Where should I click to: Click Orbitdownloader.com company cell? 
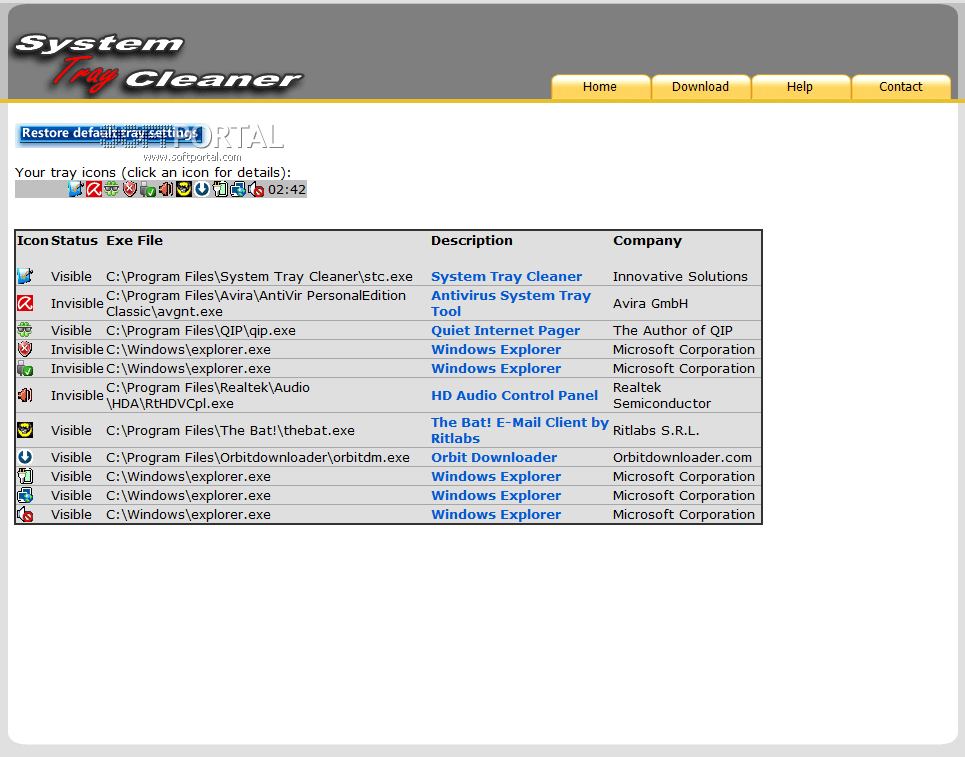683,457
